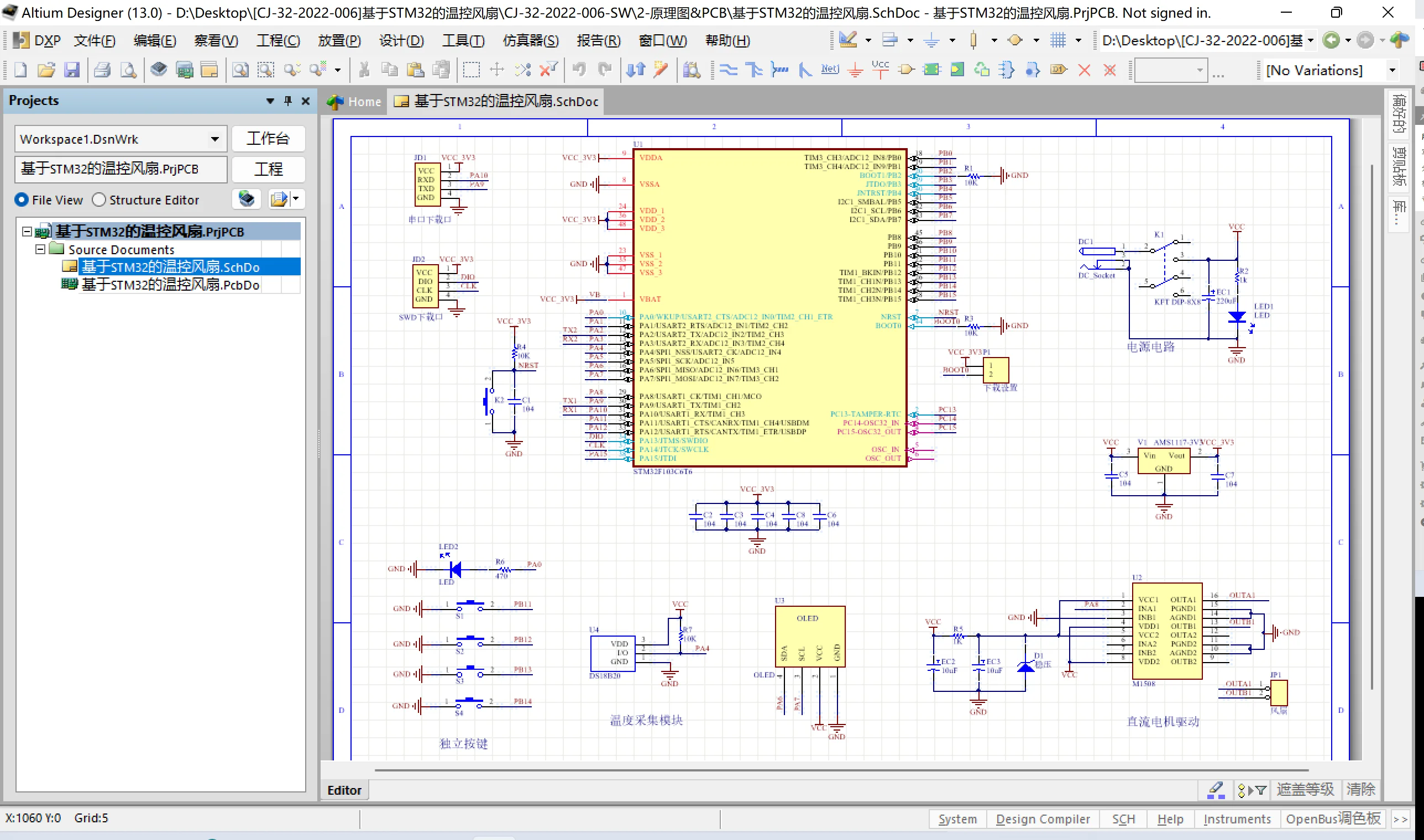Click the horizontal scrollbar below schematic
The height and width of the screenshot is (840, 1424).
click(x=841, y=770)
